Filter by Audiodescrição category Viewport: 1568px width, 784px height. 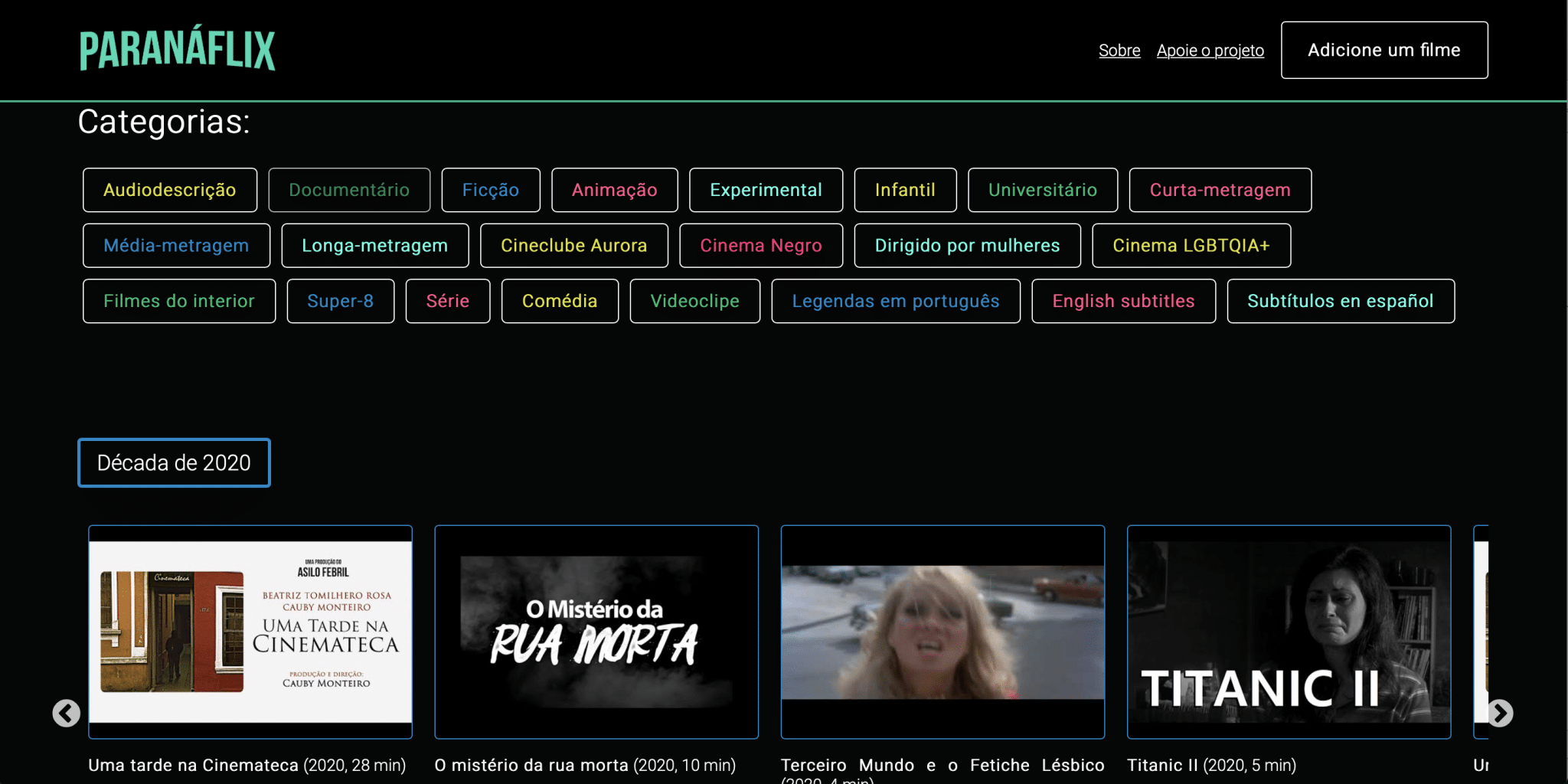tap(170, 190)
